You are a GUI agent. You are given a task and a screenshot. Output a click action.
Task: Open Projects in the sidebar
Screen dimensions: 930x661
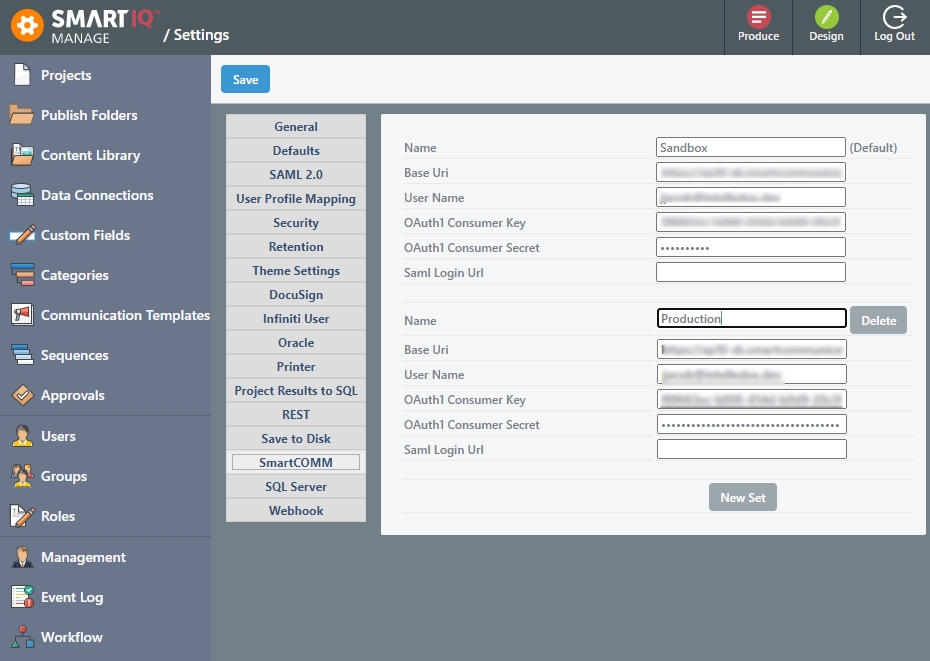point(66,75)
